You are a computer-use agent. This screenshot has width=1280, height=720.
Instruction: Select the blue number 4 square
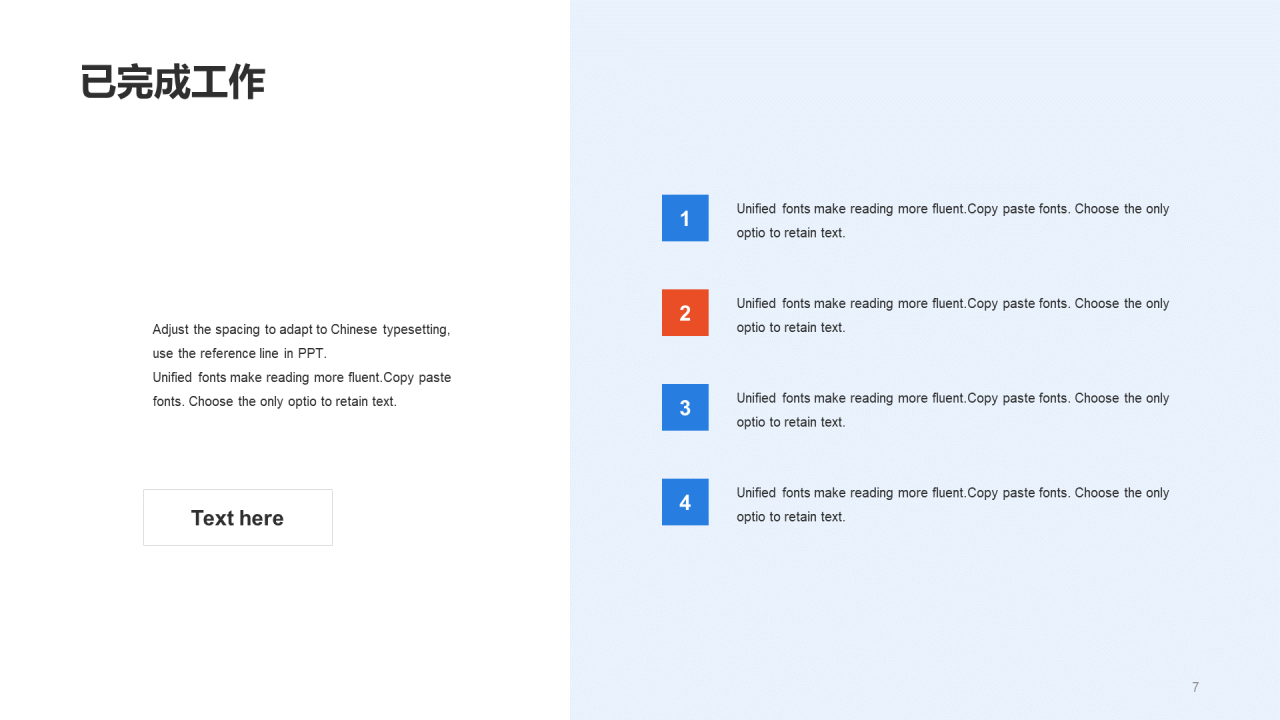685,502
